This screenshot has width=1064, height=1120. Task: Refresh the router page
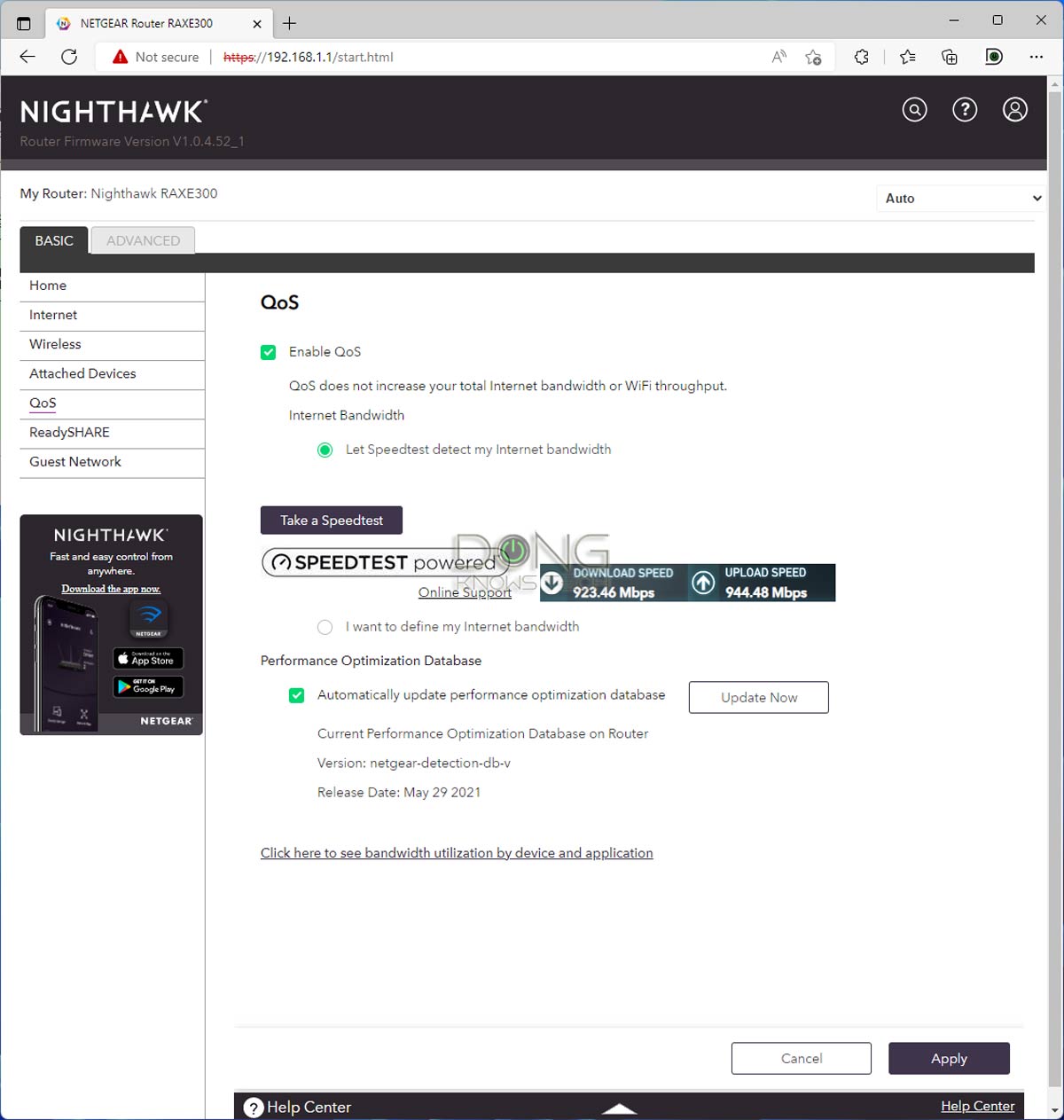[x=69, y=57]
